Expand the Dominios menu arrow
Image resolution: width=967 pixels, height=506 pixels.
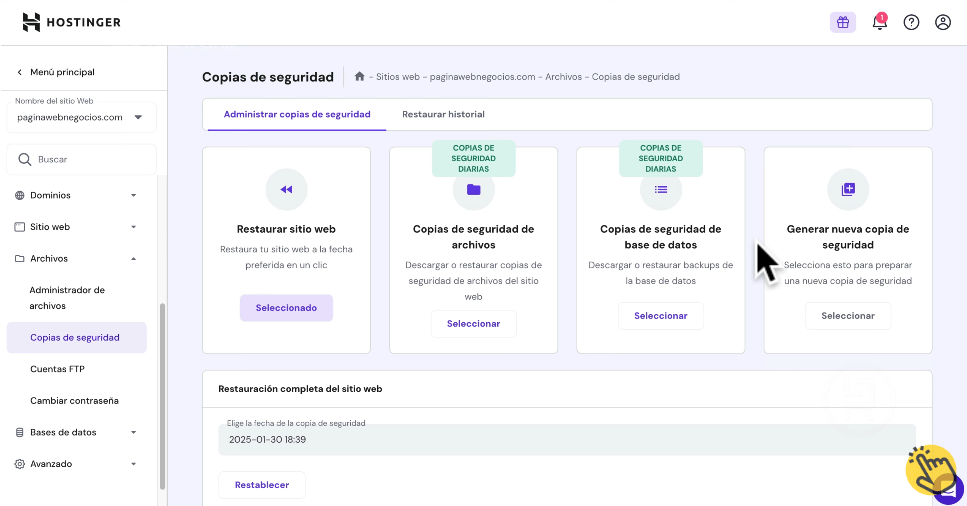coord(133,196)
